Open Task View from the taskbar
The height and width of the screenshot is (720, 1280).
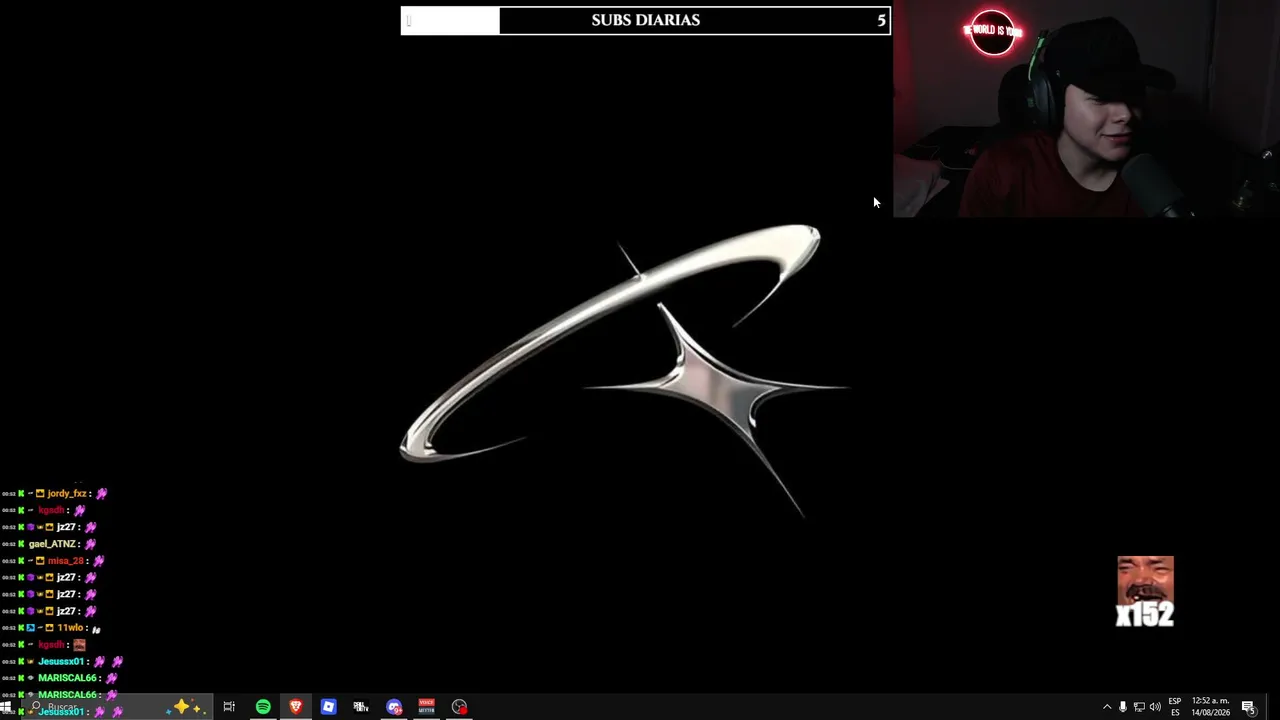tap(229, 707)
